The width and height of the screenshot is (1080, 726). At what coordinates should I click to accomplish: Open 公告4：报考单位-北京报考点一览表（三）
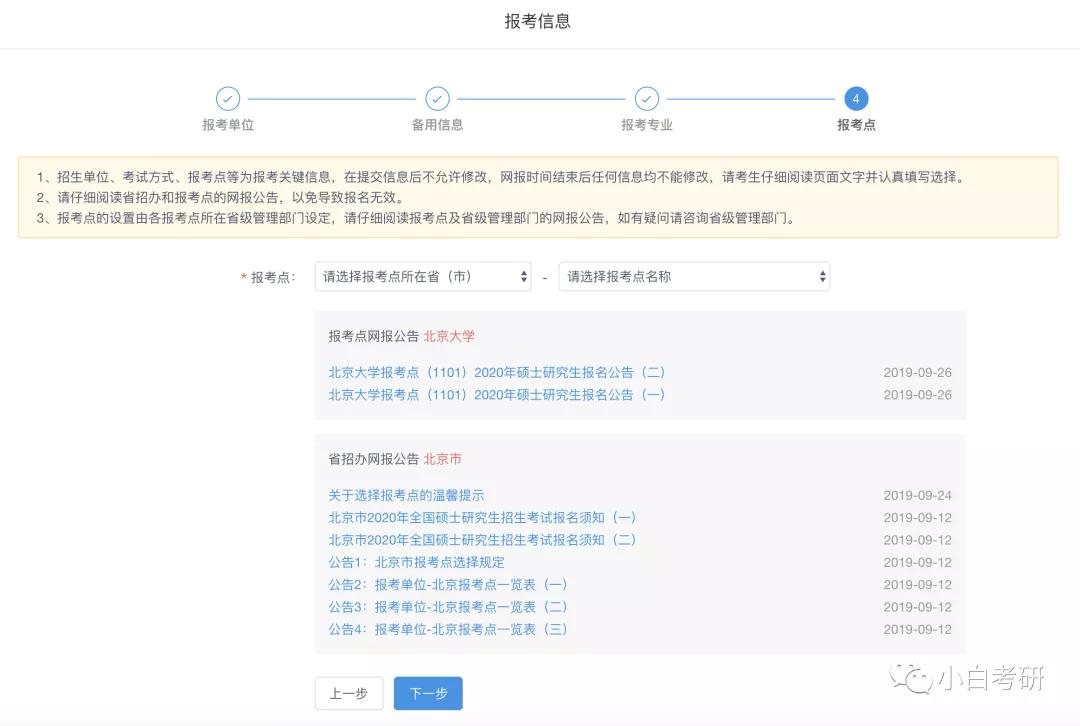coord(448,630)
